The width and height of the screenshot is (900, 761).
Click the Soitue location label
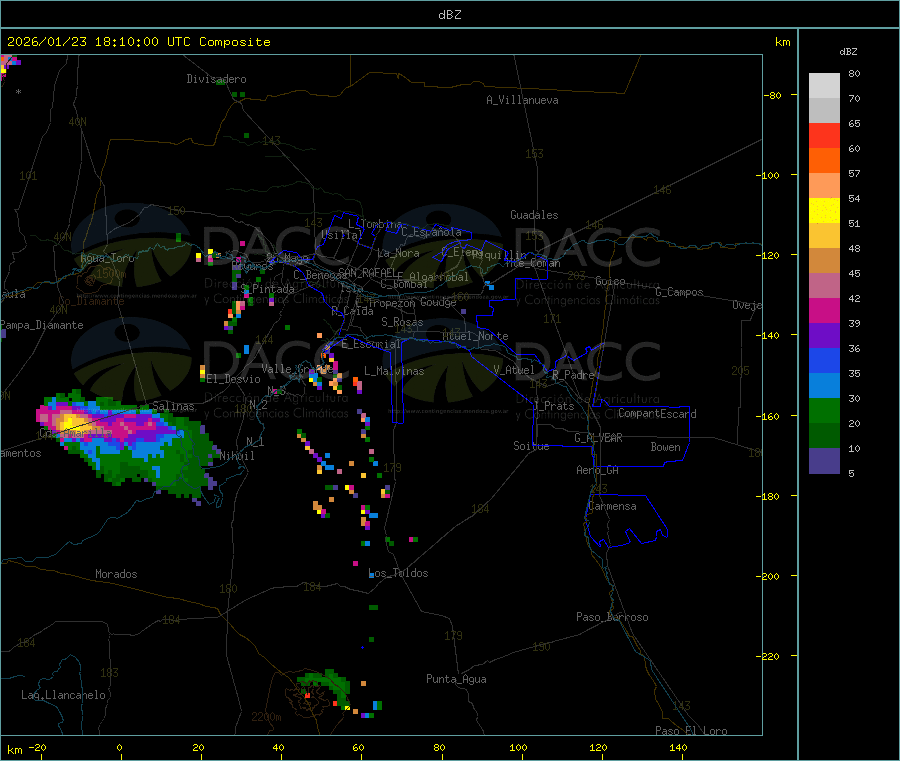[x=531, y=446]
